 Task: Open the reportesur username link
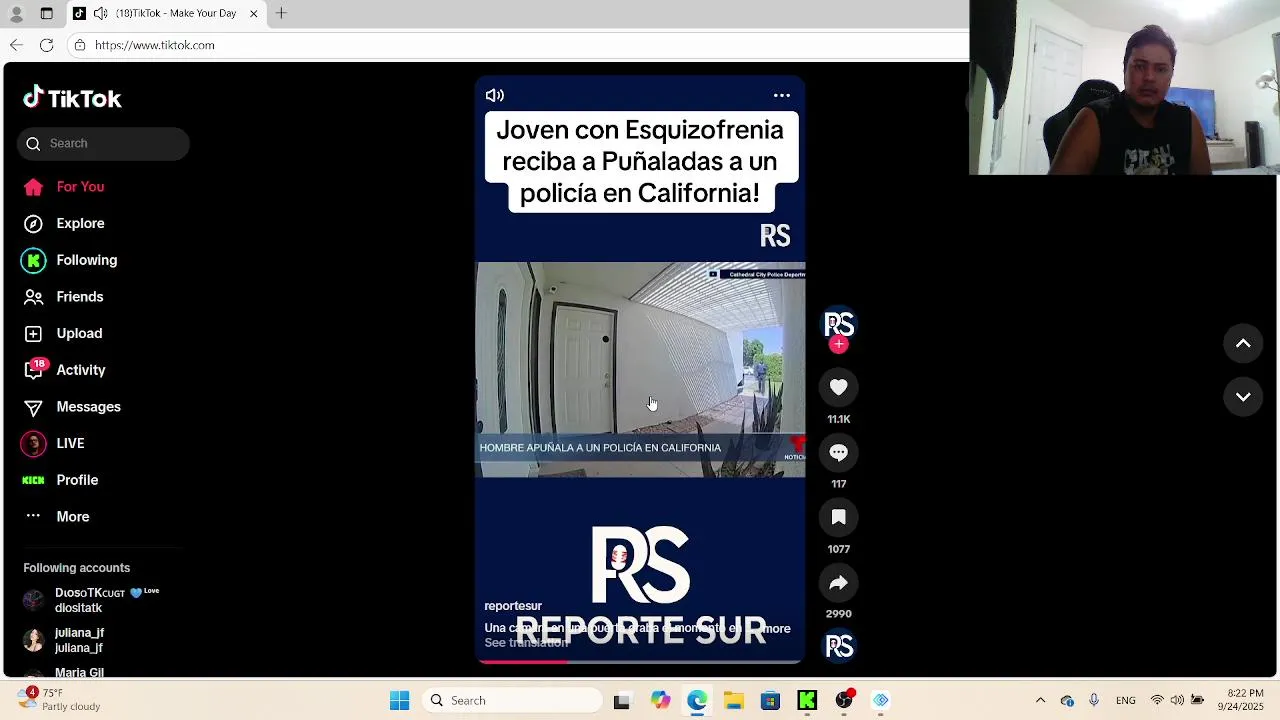coord(513,606)
